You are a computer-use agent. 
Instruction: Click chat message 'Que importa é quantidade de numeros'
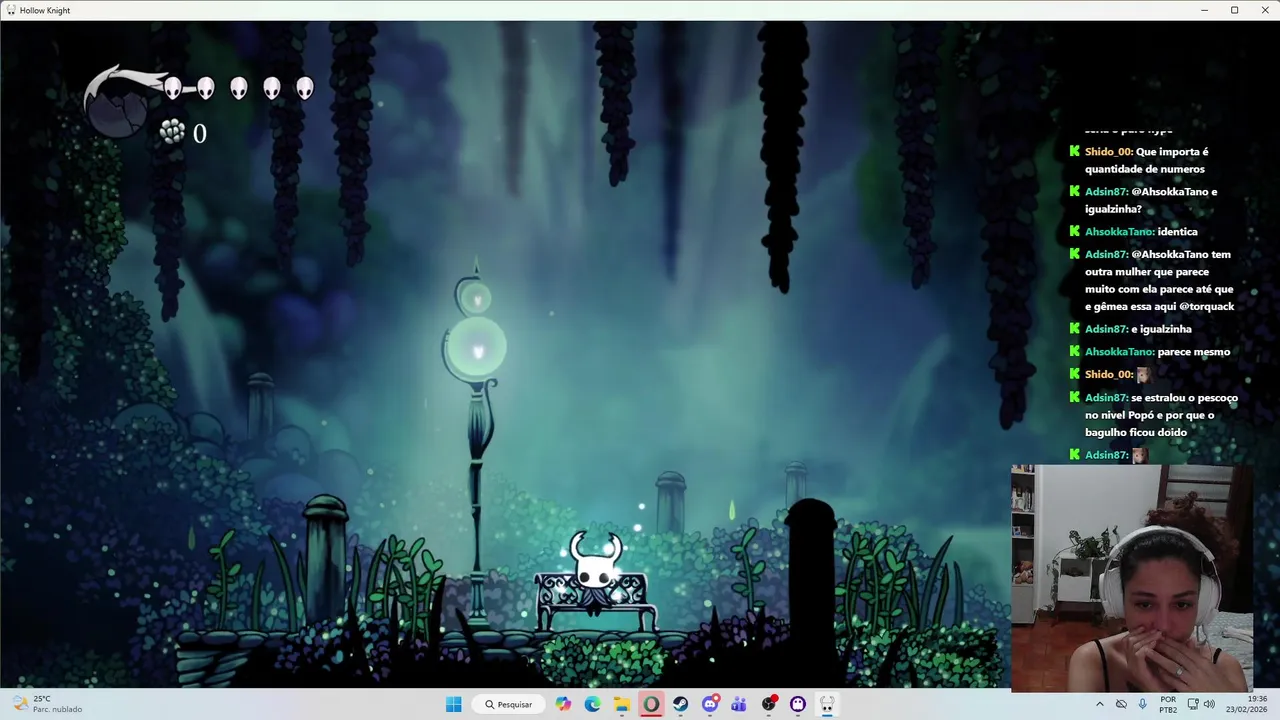point(1147,160)
